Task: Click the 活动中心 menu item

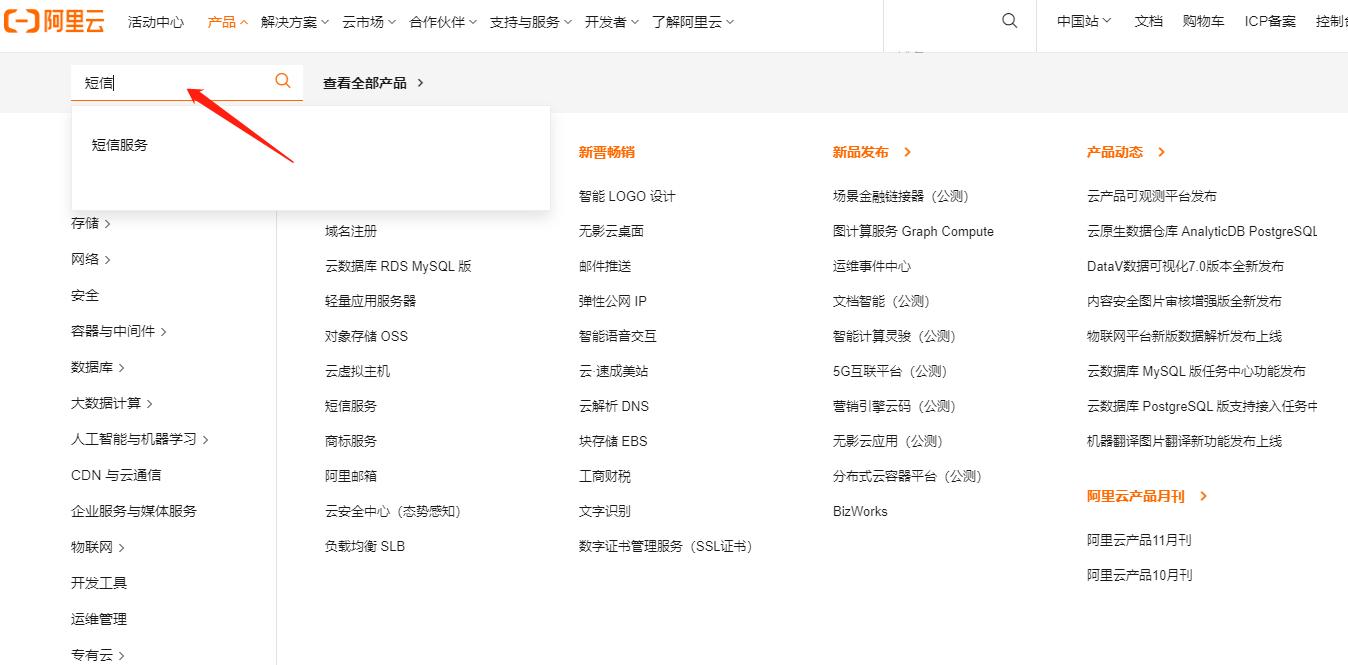Action: pyautogui.click(x=155, y=21)
